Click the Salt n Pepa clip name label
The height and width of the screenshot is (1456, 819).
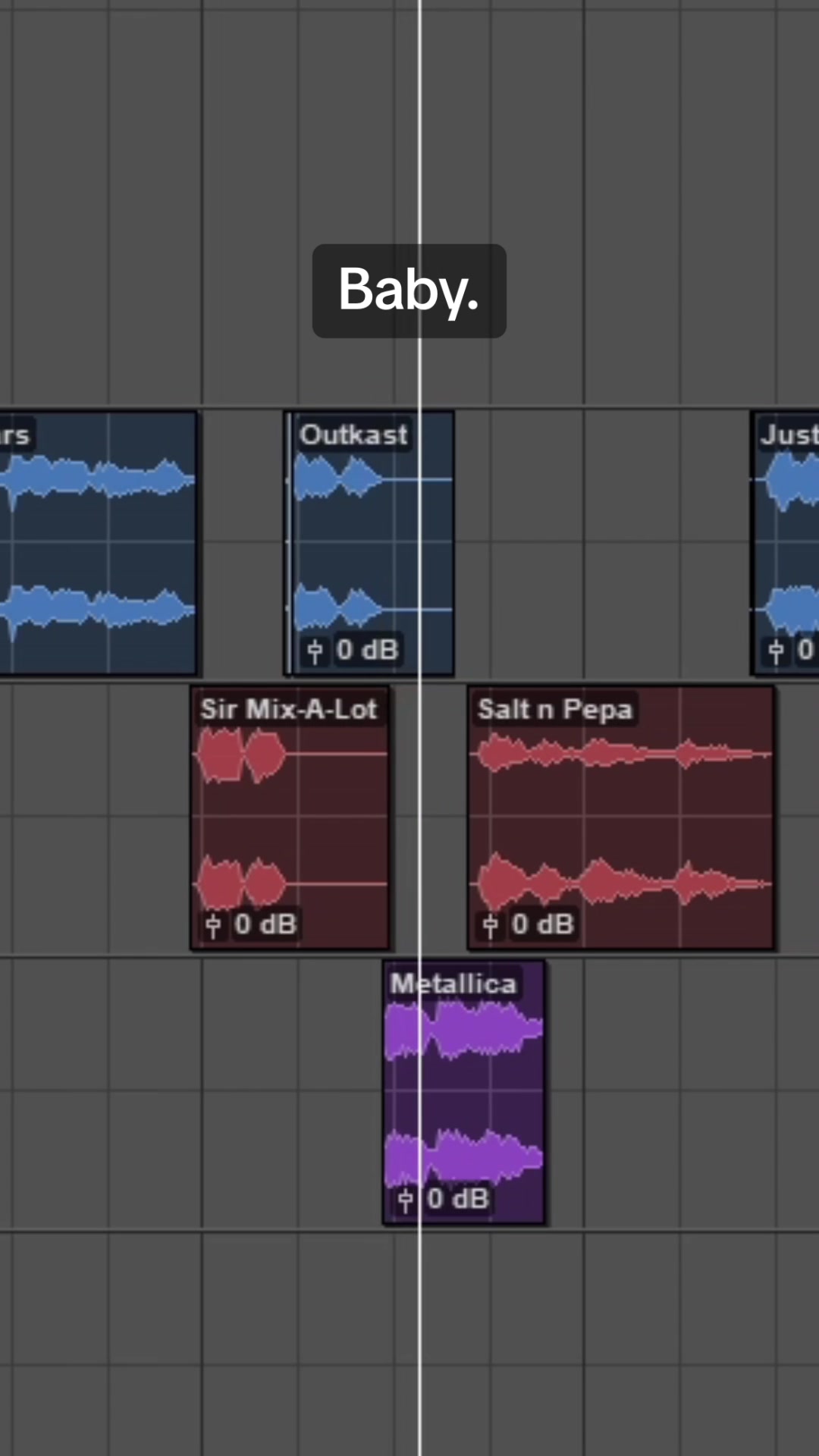coord(554,710)
